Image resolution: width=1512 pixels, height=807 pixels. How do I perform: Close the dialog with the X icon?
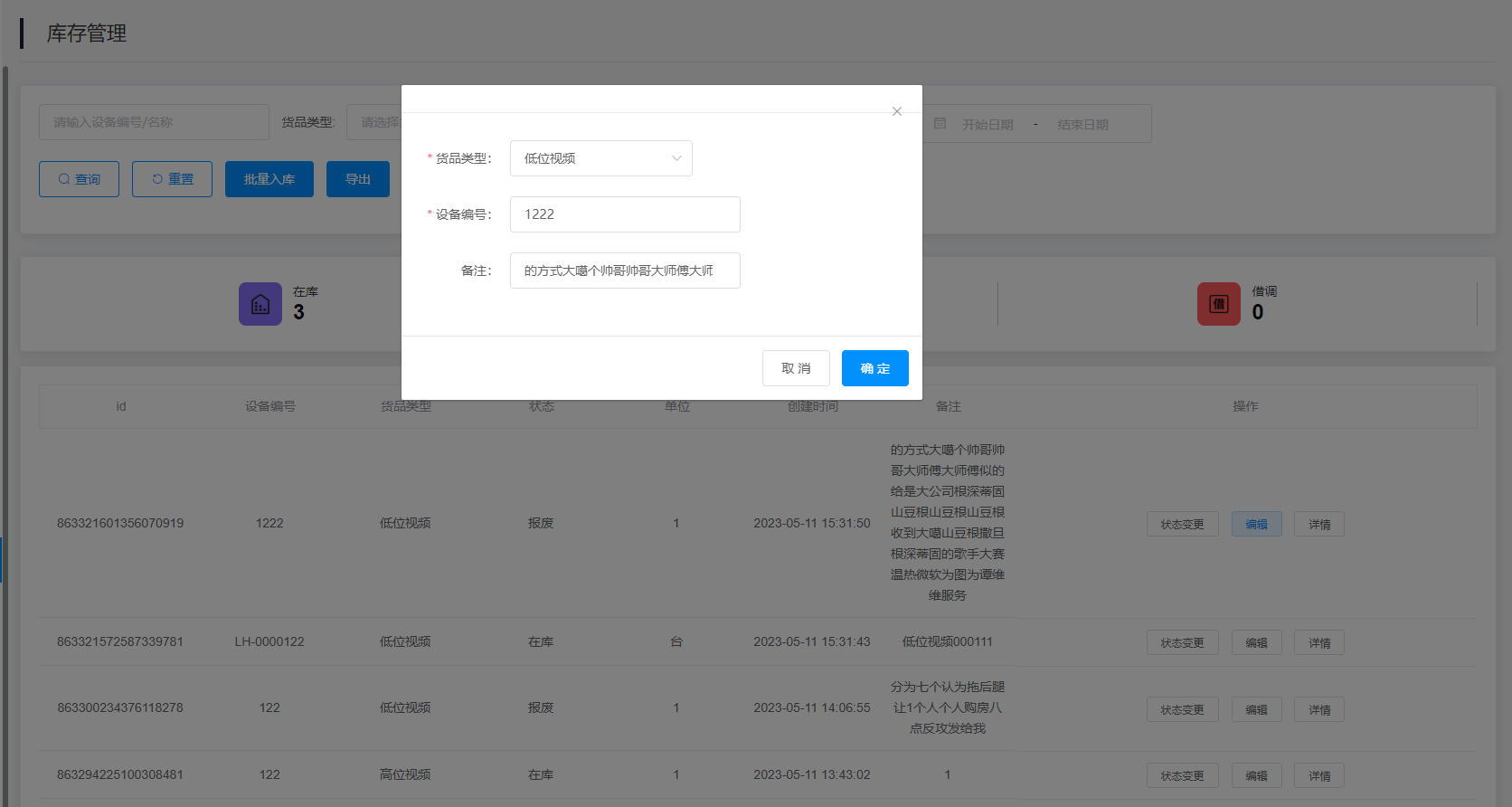tap(896, 111)
